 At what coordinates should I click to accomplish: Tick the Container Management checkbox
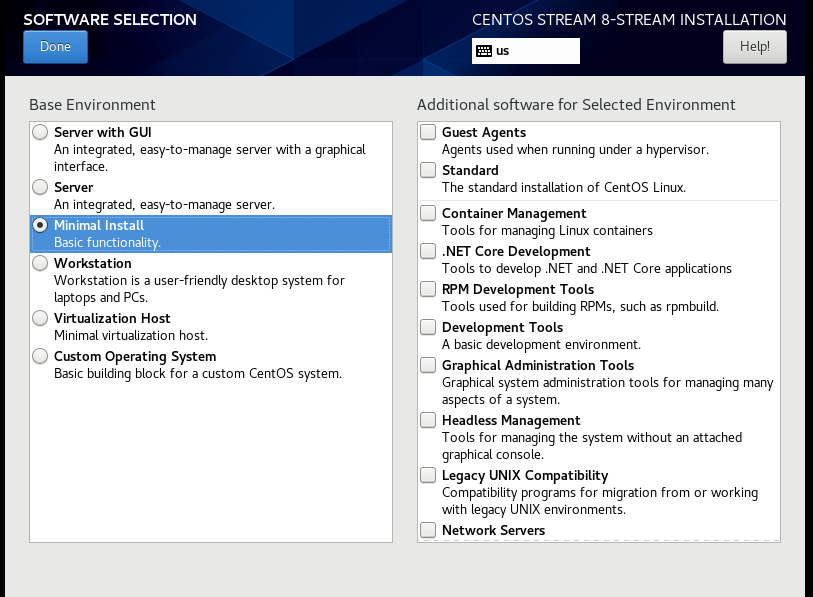click(x=428, y=213)
